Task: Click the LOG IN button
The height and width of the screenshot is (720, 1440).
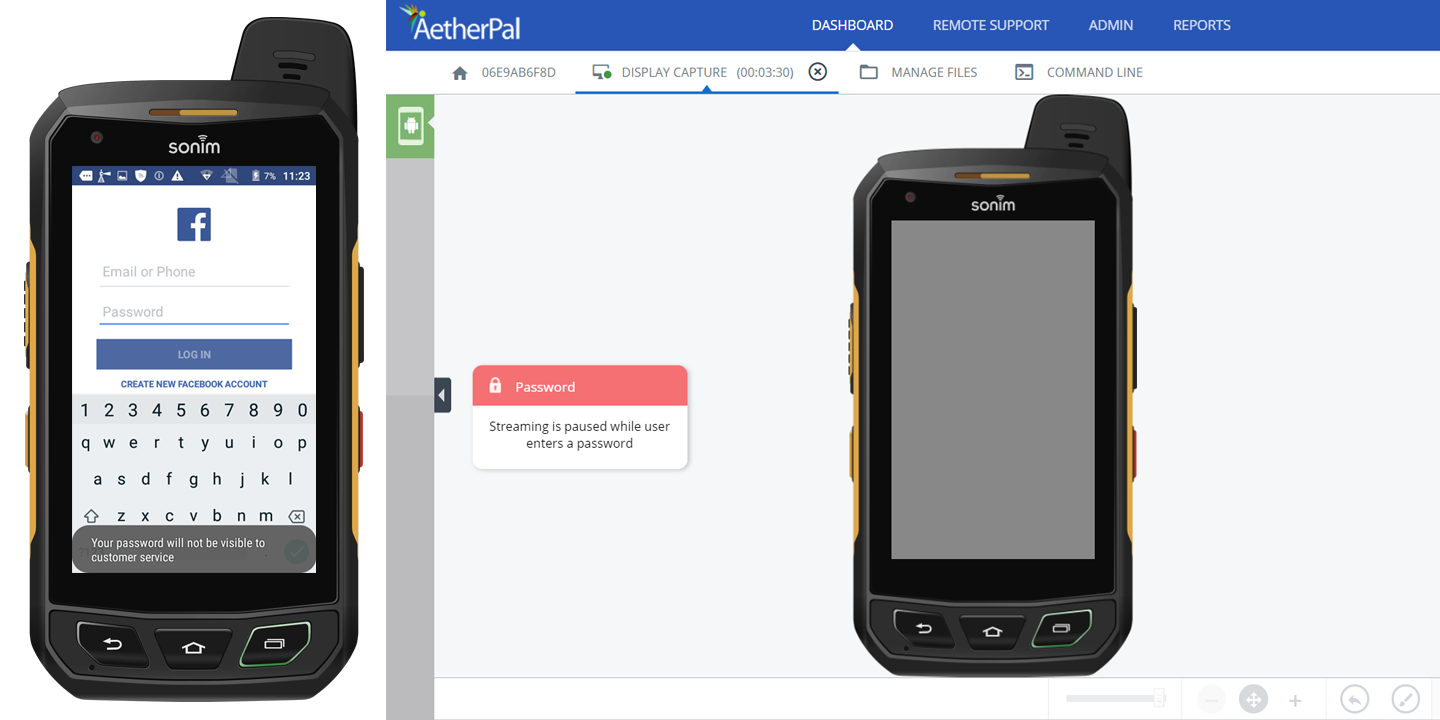Action: [x=194, y=354]
